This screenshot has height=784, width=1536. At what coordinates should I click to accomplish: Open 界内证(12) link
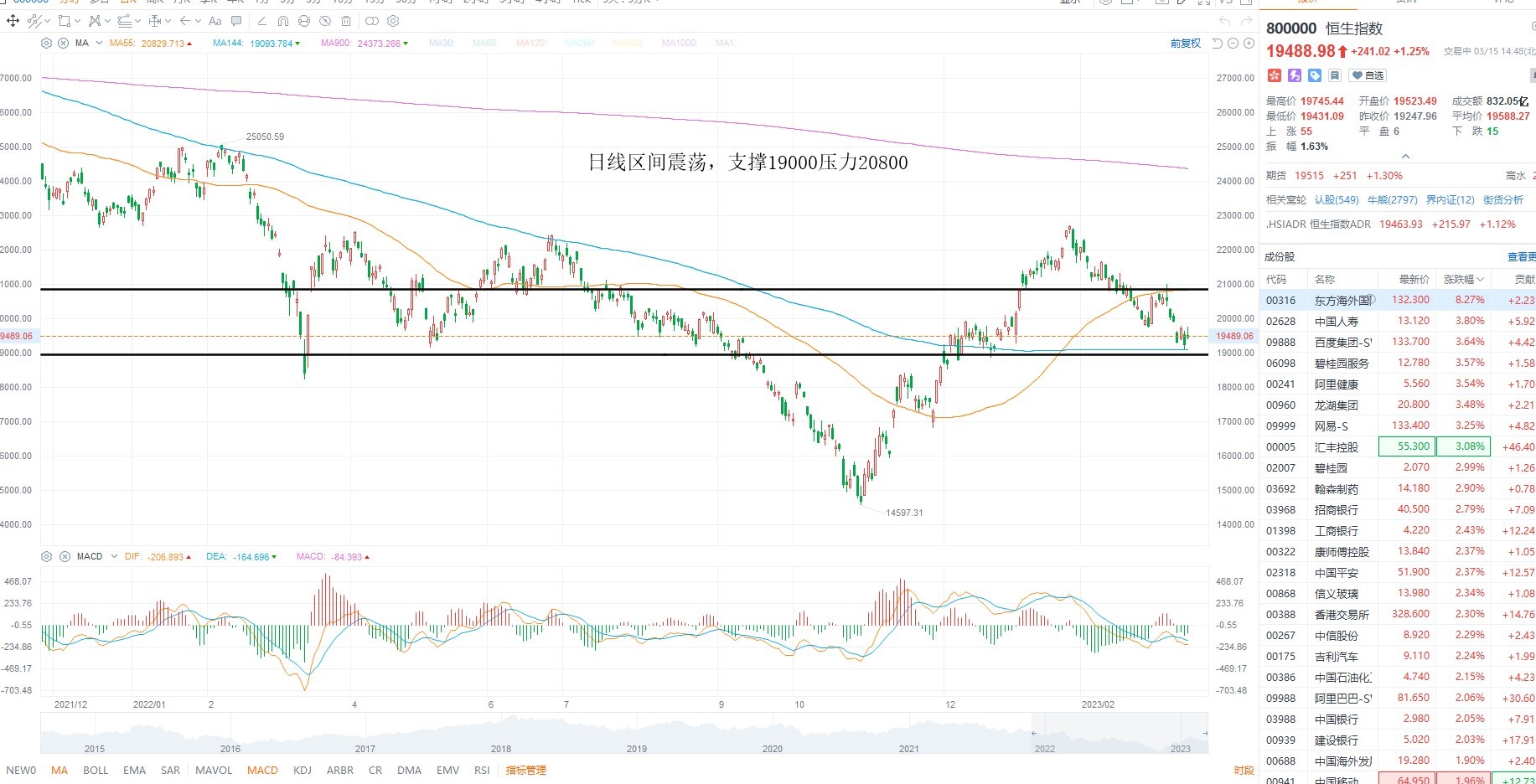1451,200
